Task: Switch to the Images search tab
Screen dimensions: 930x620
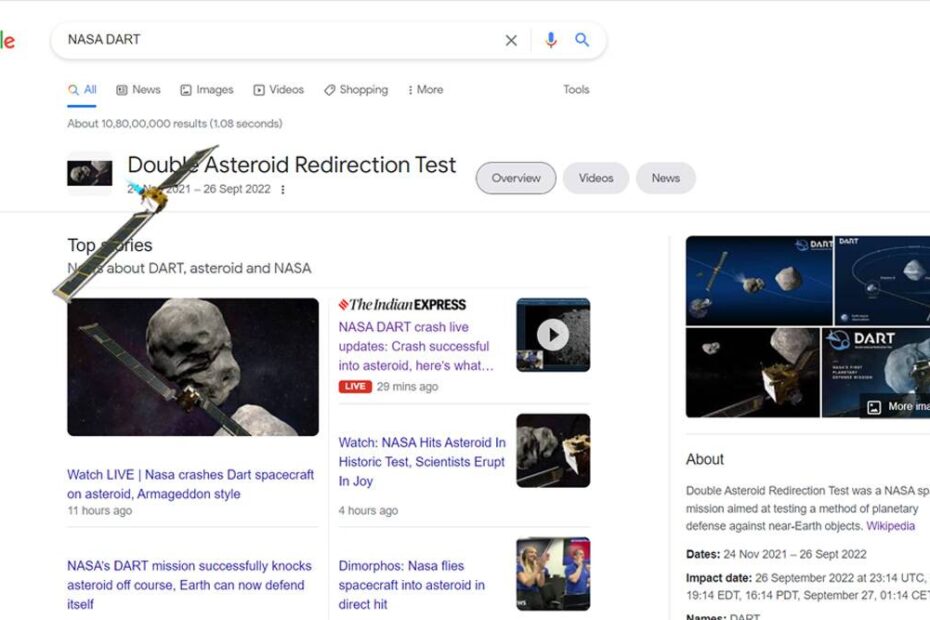Action: pyautogui.click(x=206, y=90)
